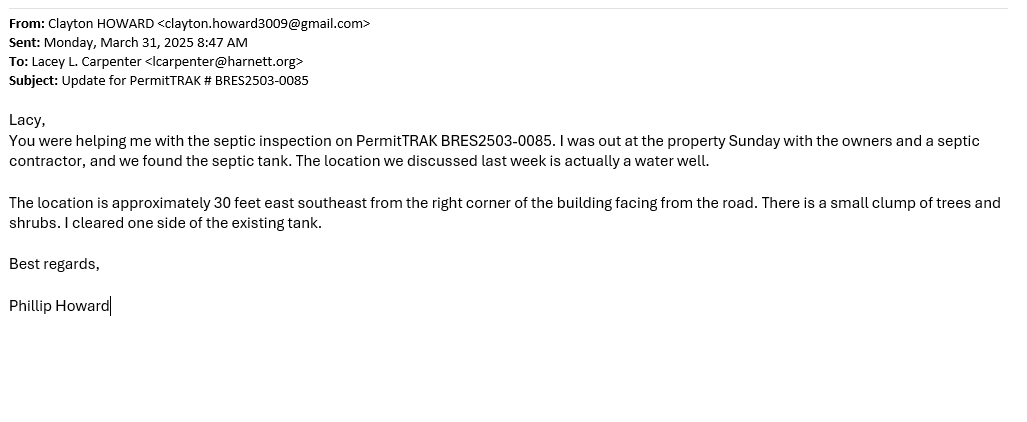This screenshot has width=1027, height=422.
Task: Click the sentence about cleared existing tank
Action: point(193,223)
